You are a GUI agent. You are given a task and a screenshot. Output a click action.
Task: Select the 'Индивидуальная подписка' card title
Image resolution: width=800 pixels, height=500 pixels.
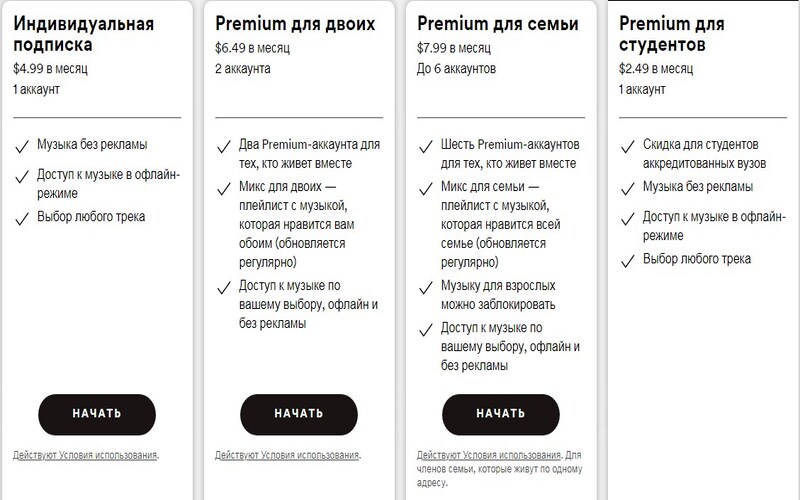[x=84, y=35]
